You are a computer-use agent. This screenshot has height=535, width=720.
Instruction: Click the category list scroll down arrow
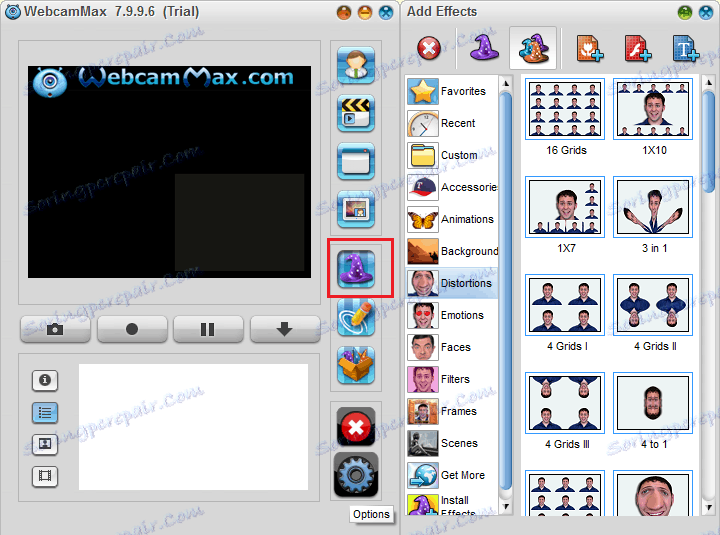[x=506, y=507]
